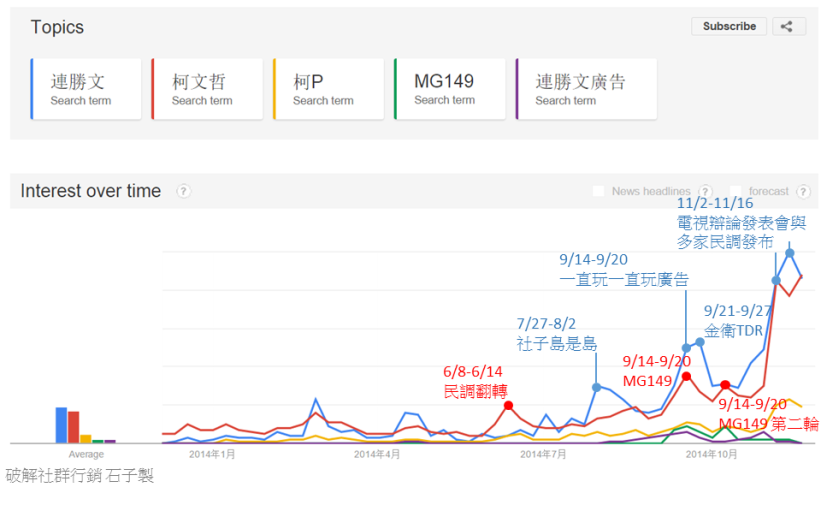Toggle the forecast checkbox

[736, 191]
